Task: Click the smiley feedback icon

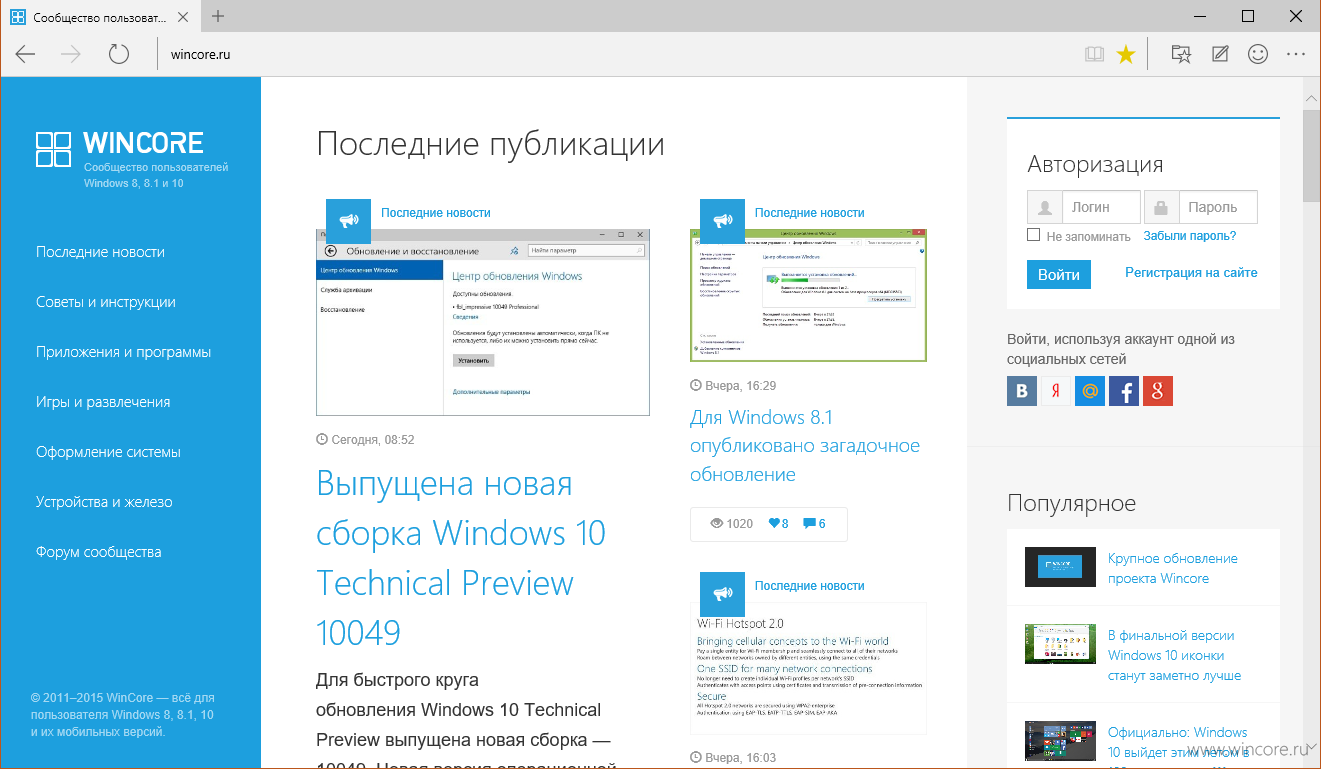Action: point(1258,54)
